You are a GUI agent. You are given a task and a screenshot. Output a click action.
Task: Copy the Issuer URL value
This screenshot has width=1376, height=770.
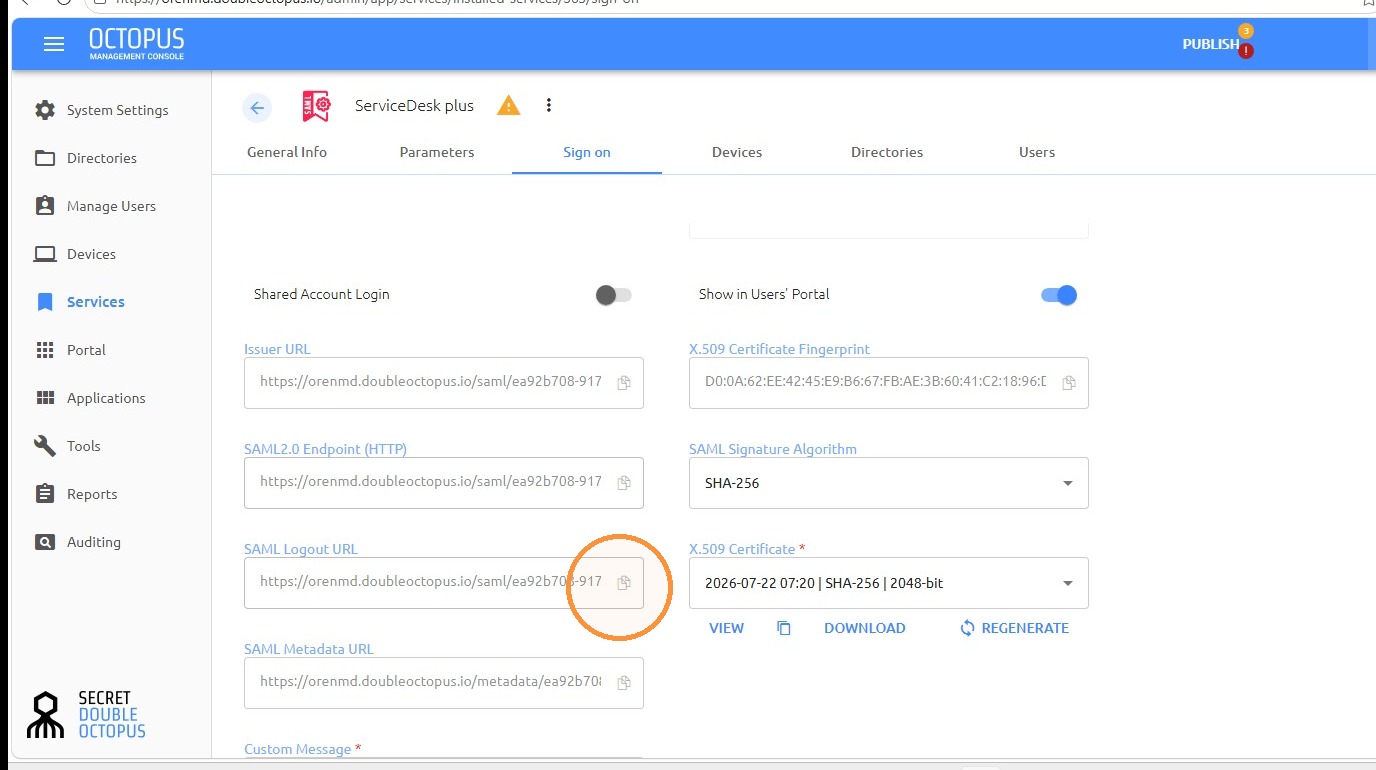coord(624,382)
